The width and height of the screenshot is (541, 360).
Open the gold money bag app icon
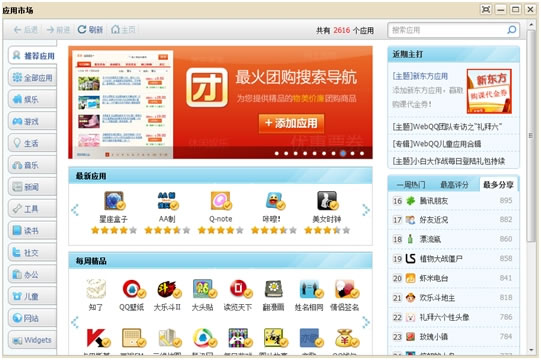click(346, 338)
